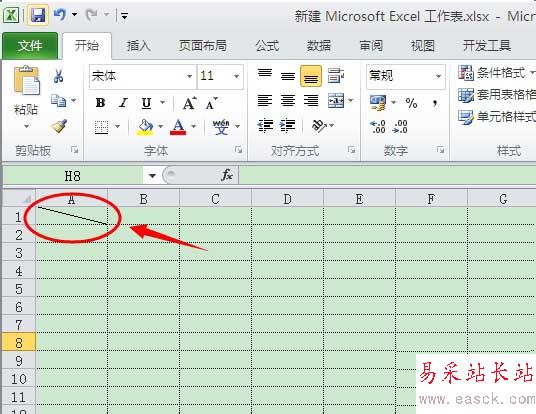Decrease font size with small A
Screen dimensions: 536x414
point(212,103)
